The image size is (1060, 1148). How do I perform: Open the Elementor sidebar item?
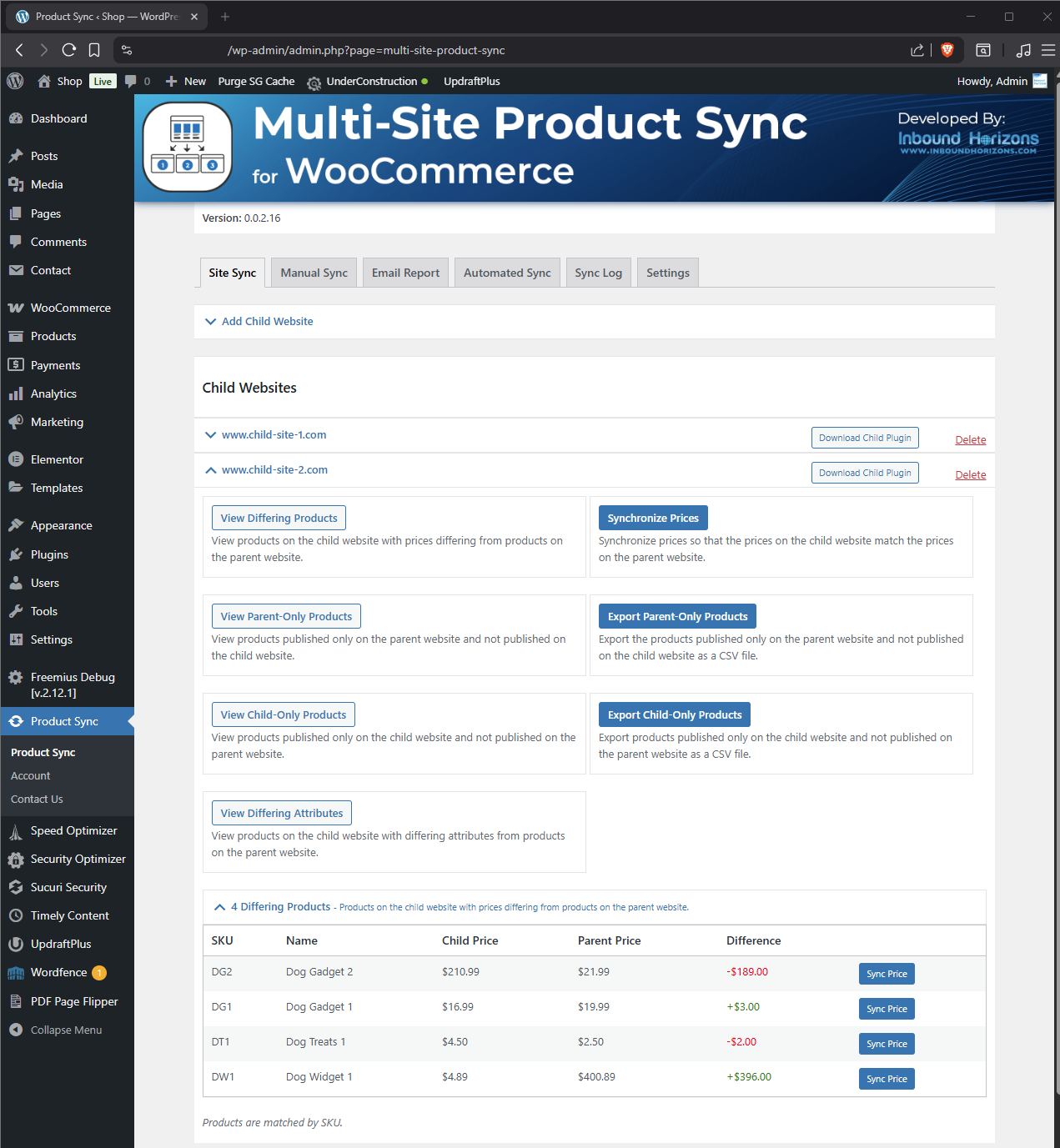(x=57, y=459)
